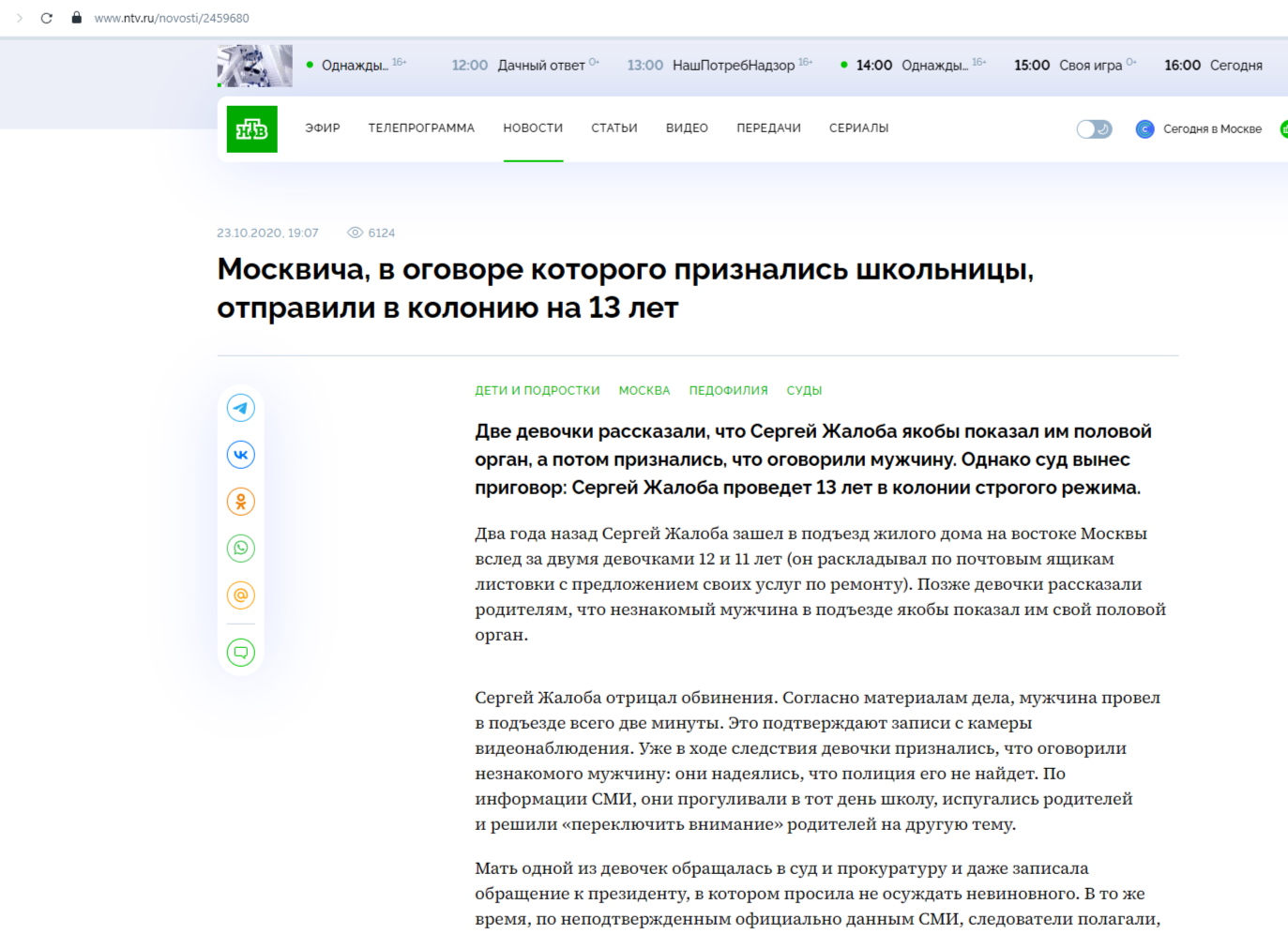Follow the ПЕДОФИЛИЯ tag link
Image resolution: width=1288 pixels, height=934 pixels.
[x=728, y=391]
